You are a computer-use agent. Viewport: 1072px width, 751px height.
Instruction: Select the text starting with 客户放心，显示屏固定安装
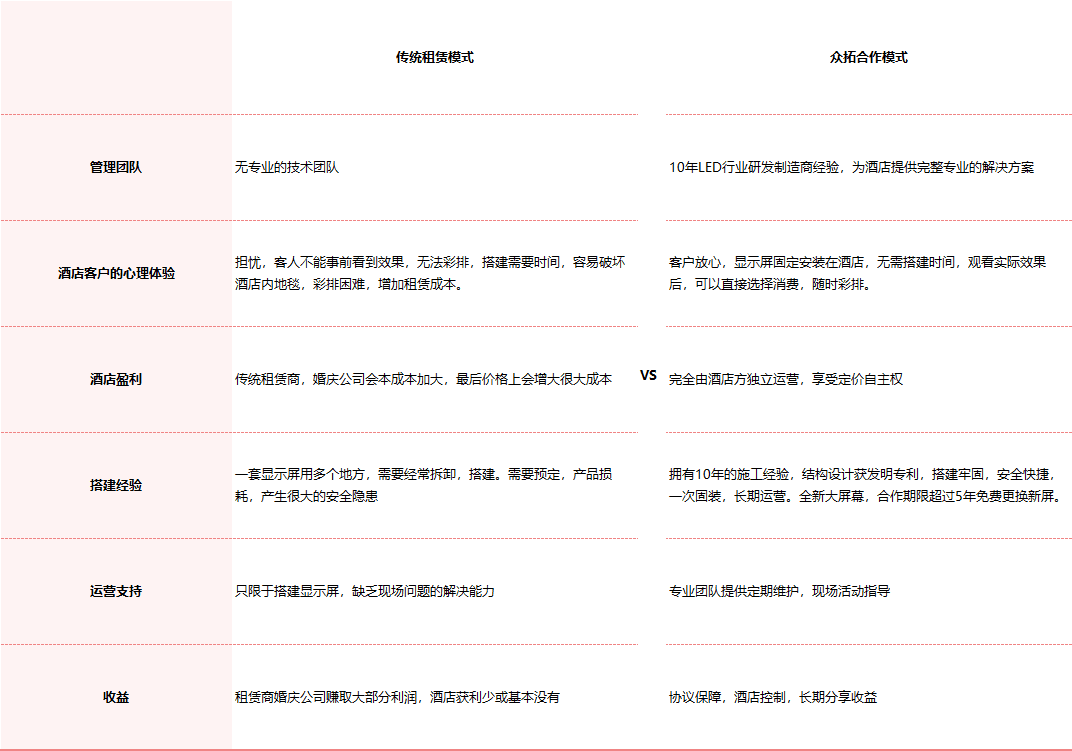click(857, 273)
